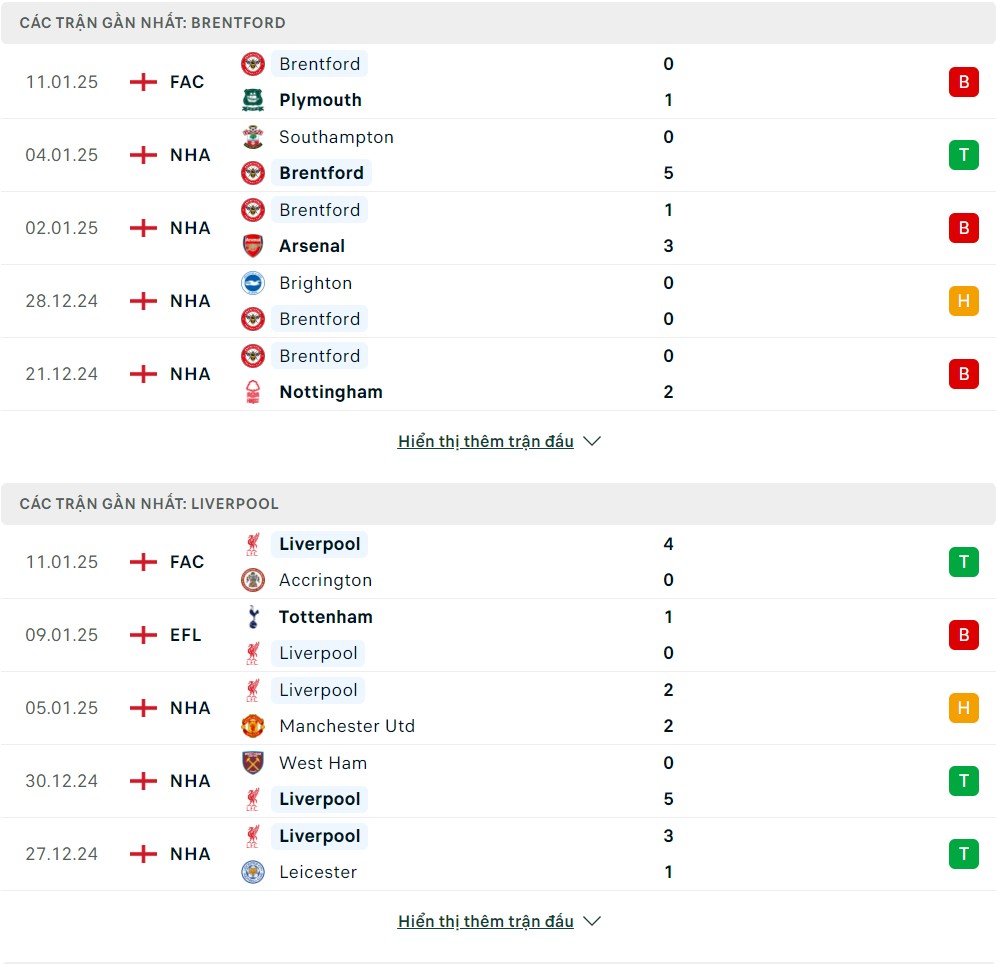Open the Tottenham vs Liverpool EFL match row
The width and height of the screenshot is (997, 964).
498,635
